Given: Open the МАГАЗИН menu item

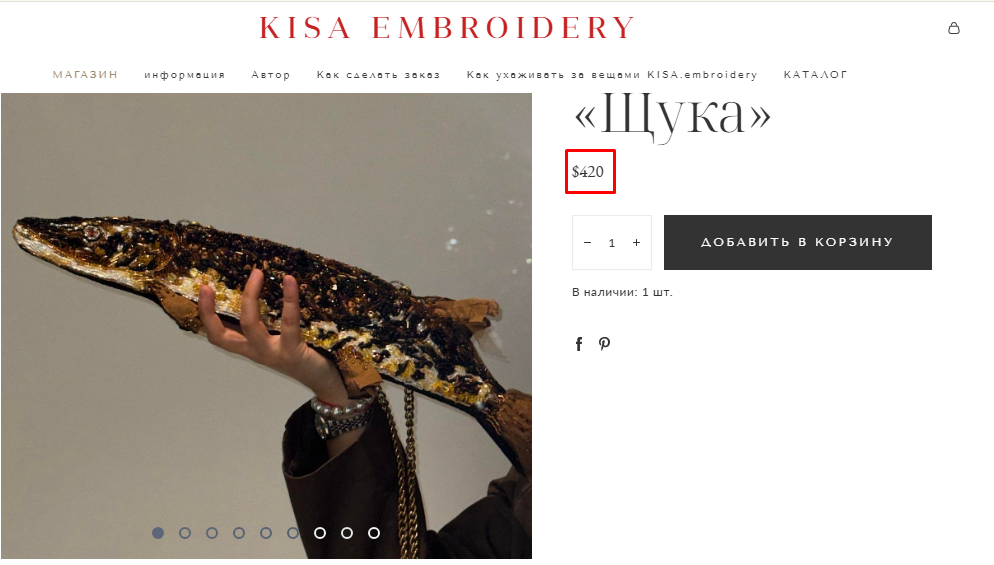Looking at the screenshot, I should click(x=85, y=74).
